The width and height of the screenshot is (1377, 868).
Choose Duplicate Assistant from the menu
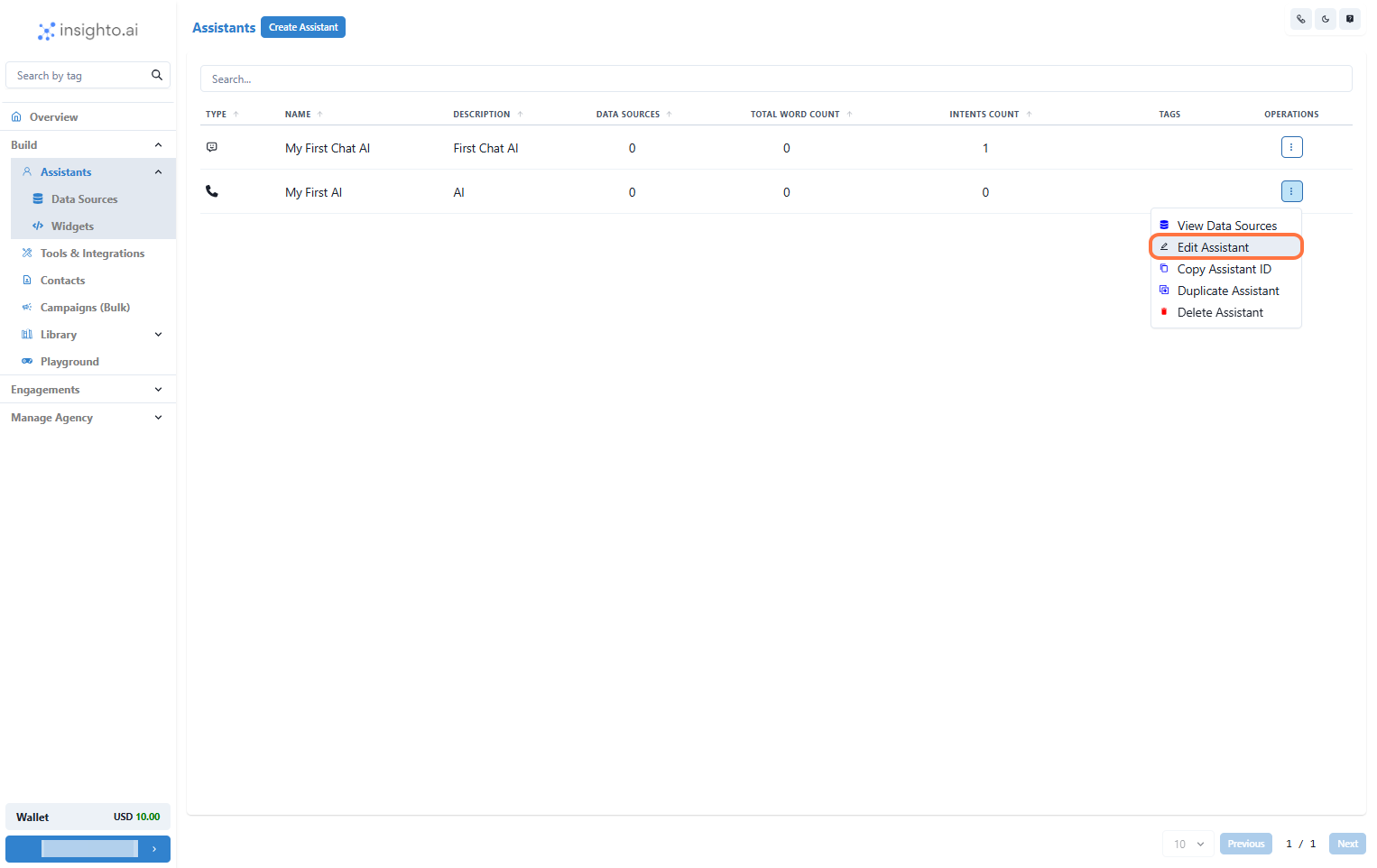point(1226,291)
